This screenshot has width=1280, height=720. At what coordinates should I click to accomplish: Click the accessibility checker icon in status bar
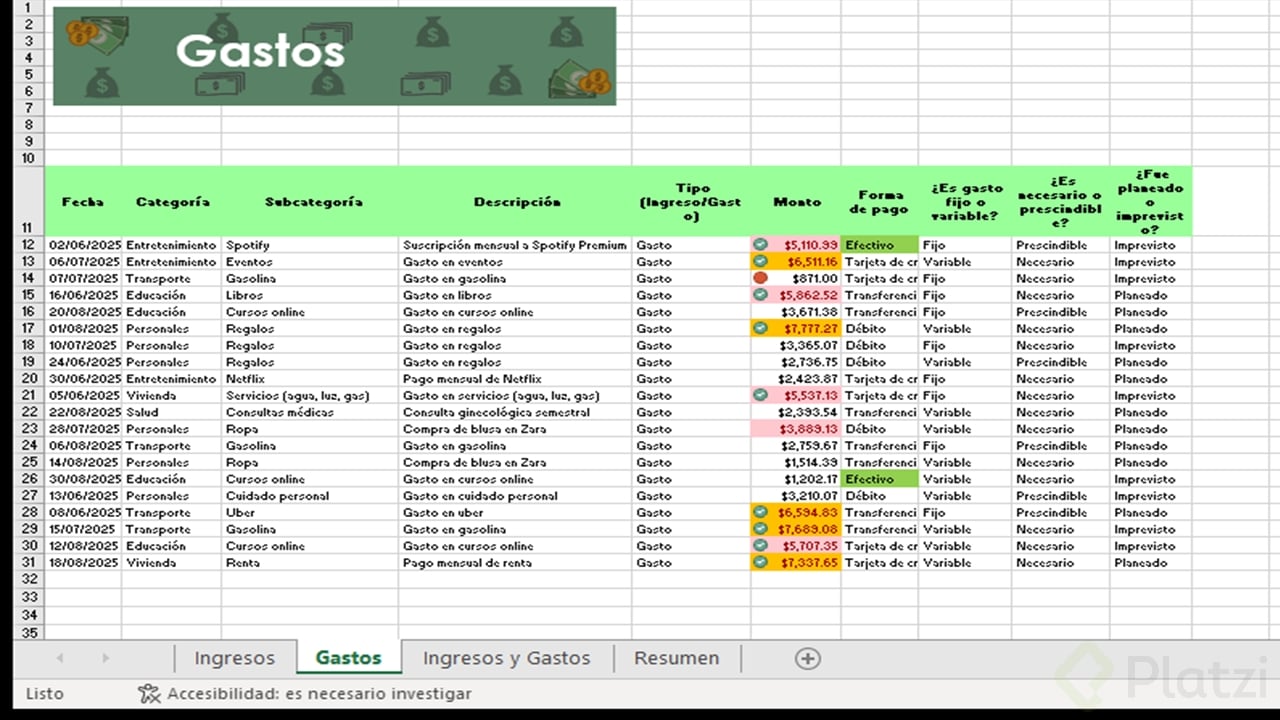point(149,693)
